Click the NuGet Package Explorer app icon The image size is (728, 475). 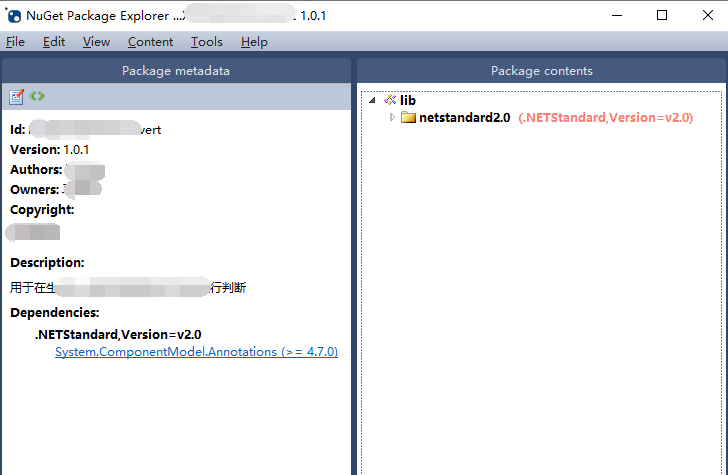pyautogui.click(x=13, y=15)
